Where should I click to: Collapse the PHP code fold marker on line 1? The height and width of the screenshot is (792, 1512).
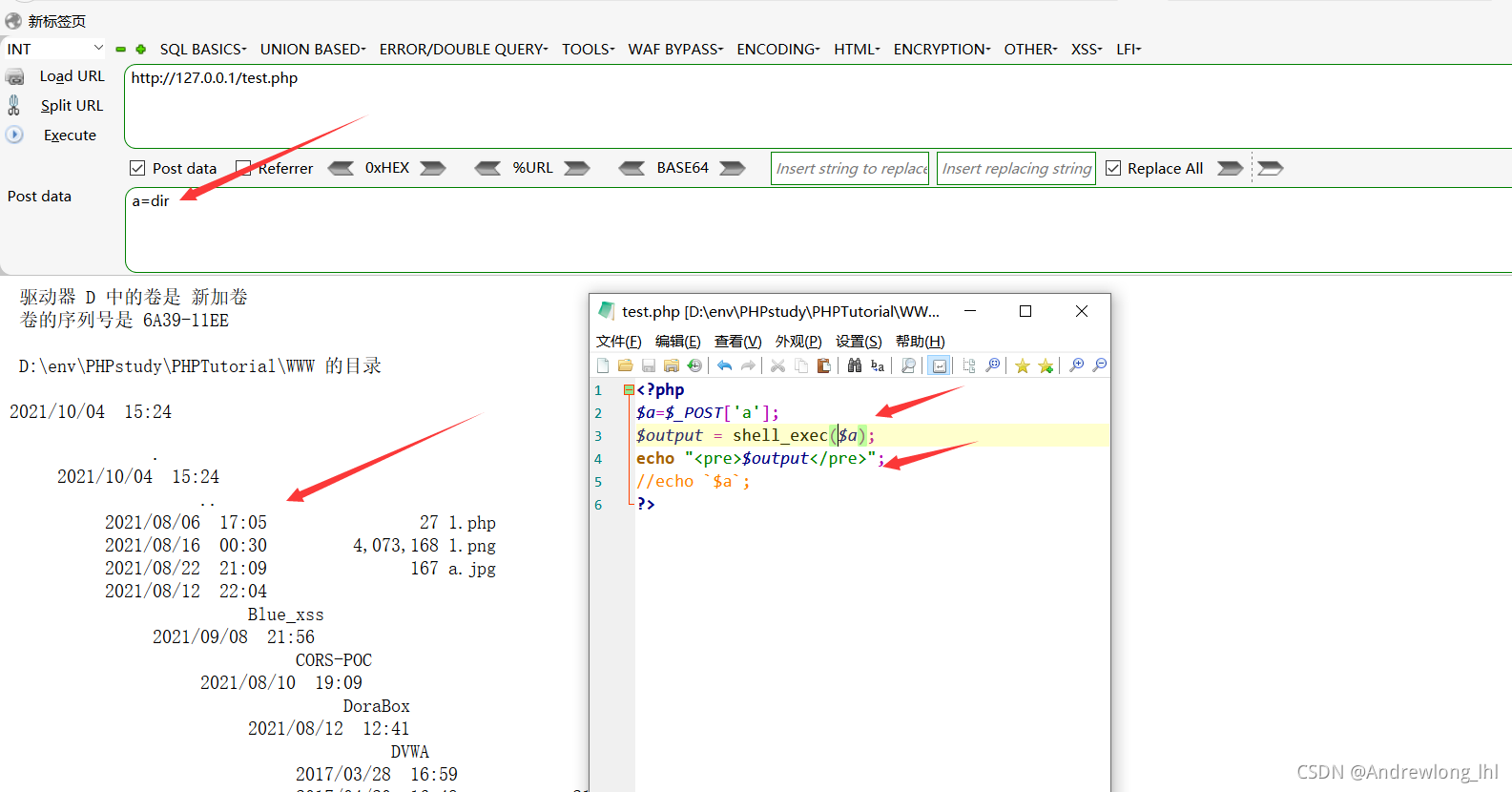[629, 389]
